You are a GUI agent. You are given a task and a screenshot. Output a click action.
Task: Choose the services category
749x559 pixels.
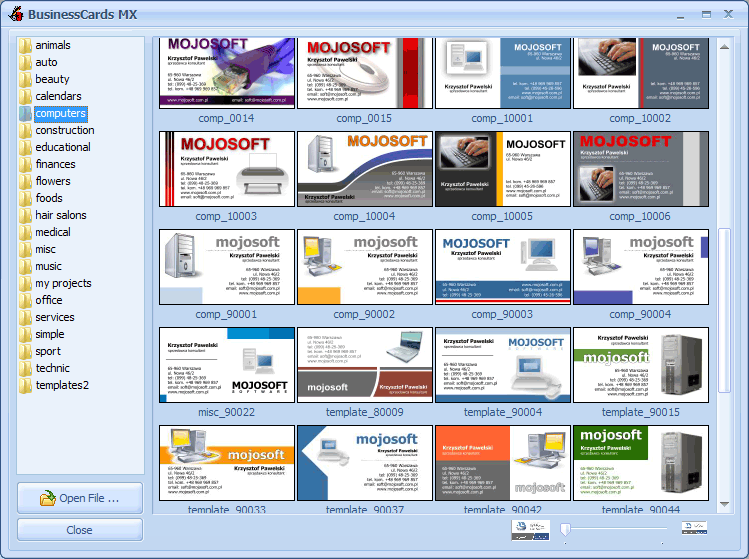(55, 317)
